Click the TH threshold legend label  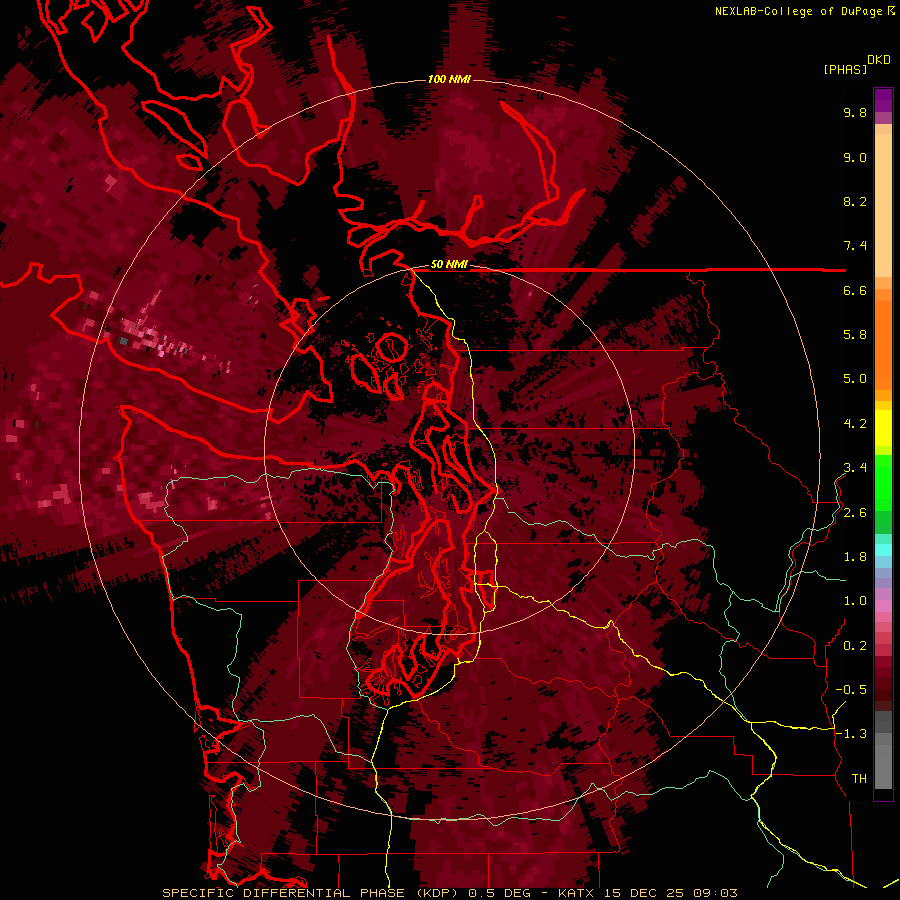(859, 779)
